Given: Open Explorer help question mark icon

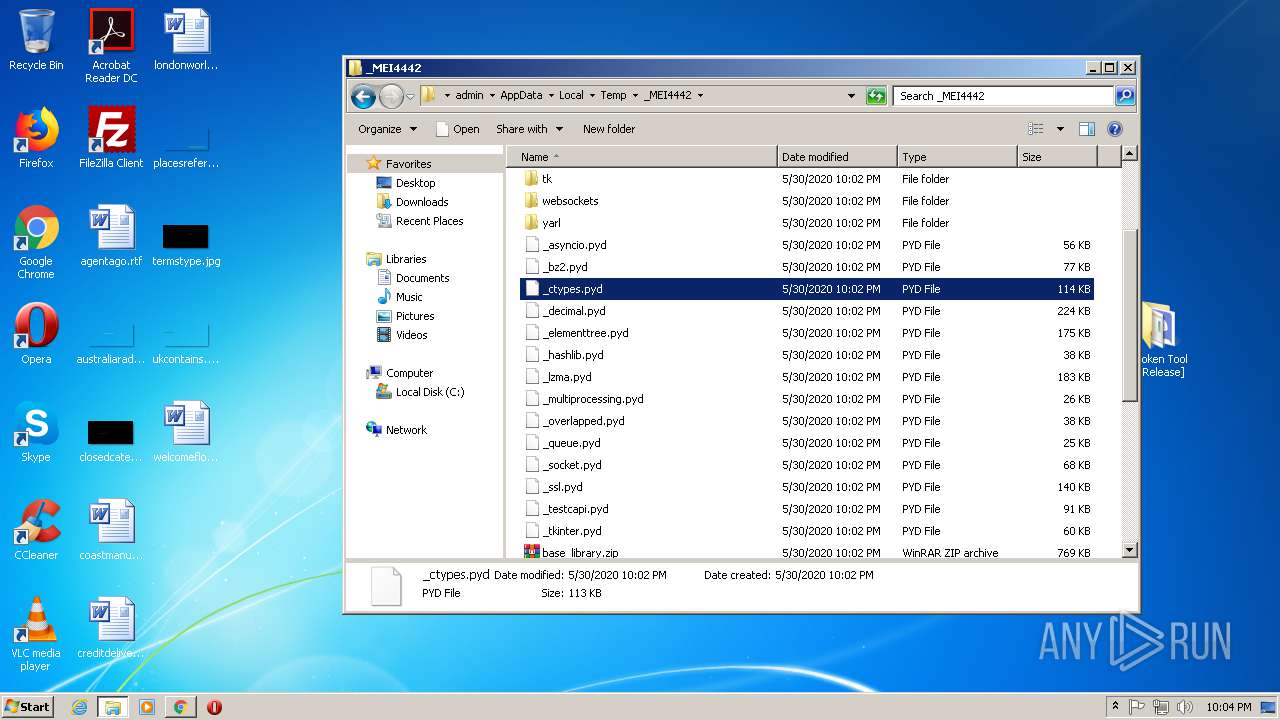Looking at the screenshot, I should coord(1115,129).
